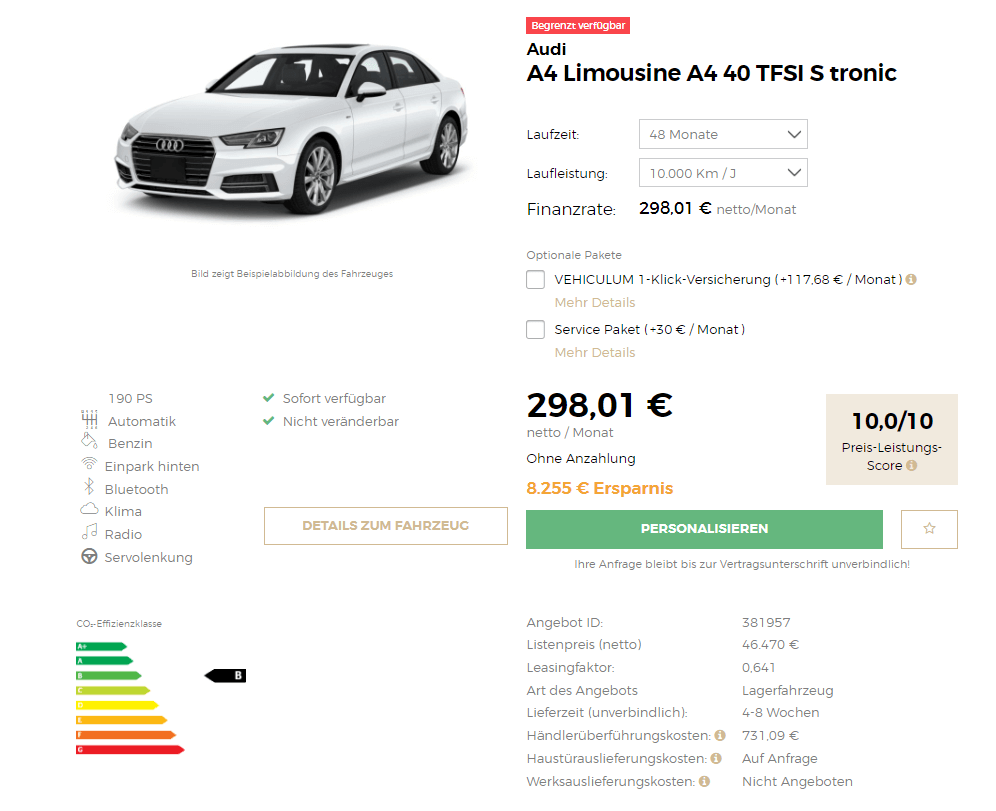Click the Leasingfaktor value 0,641
996x811 pixels.
click(758, 667)
